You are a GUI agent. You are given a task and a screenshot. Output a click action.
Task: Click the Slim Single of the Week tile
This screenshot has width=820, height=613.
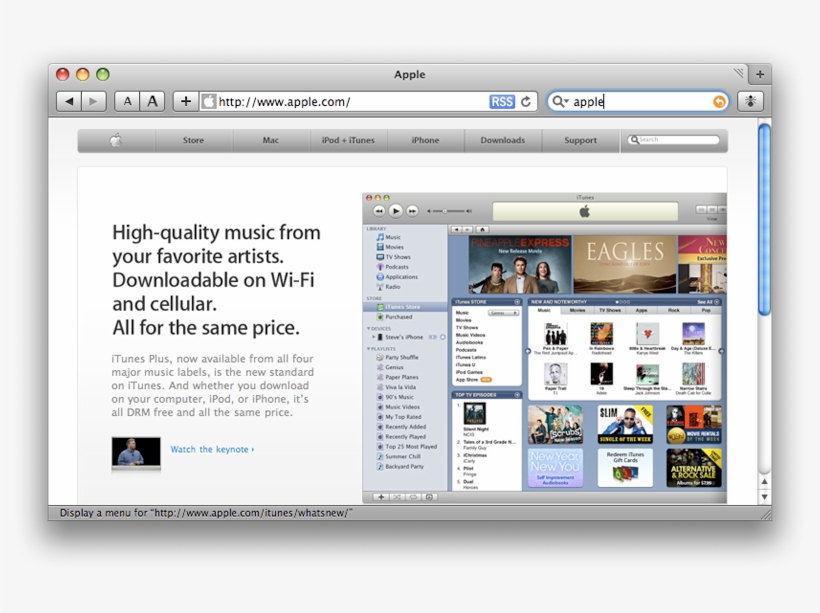(x=625, y=424)
